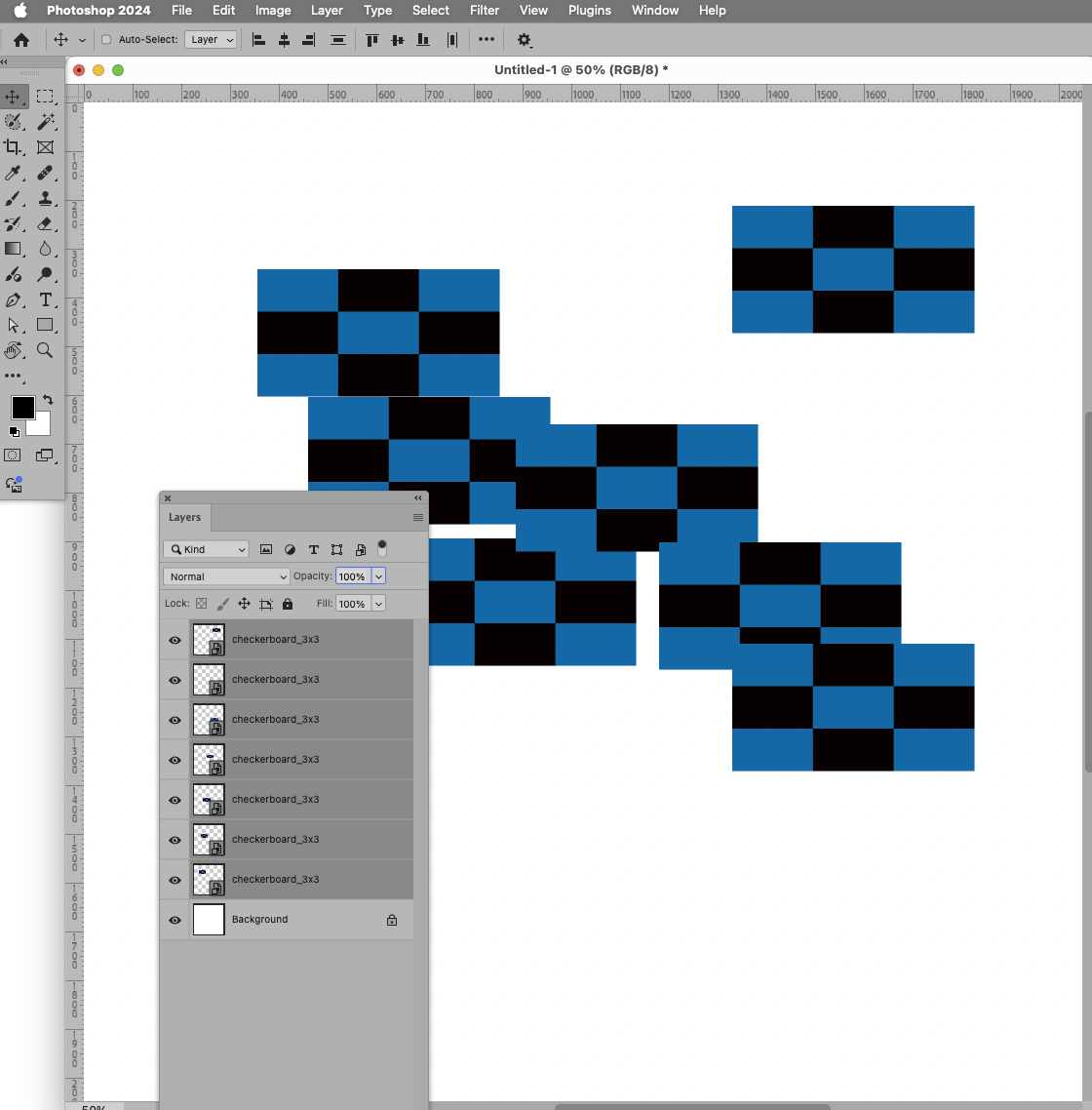
Task: Open the Filter menu
Action: pyautogui.click(x=485, y=11)
